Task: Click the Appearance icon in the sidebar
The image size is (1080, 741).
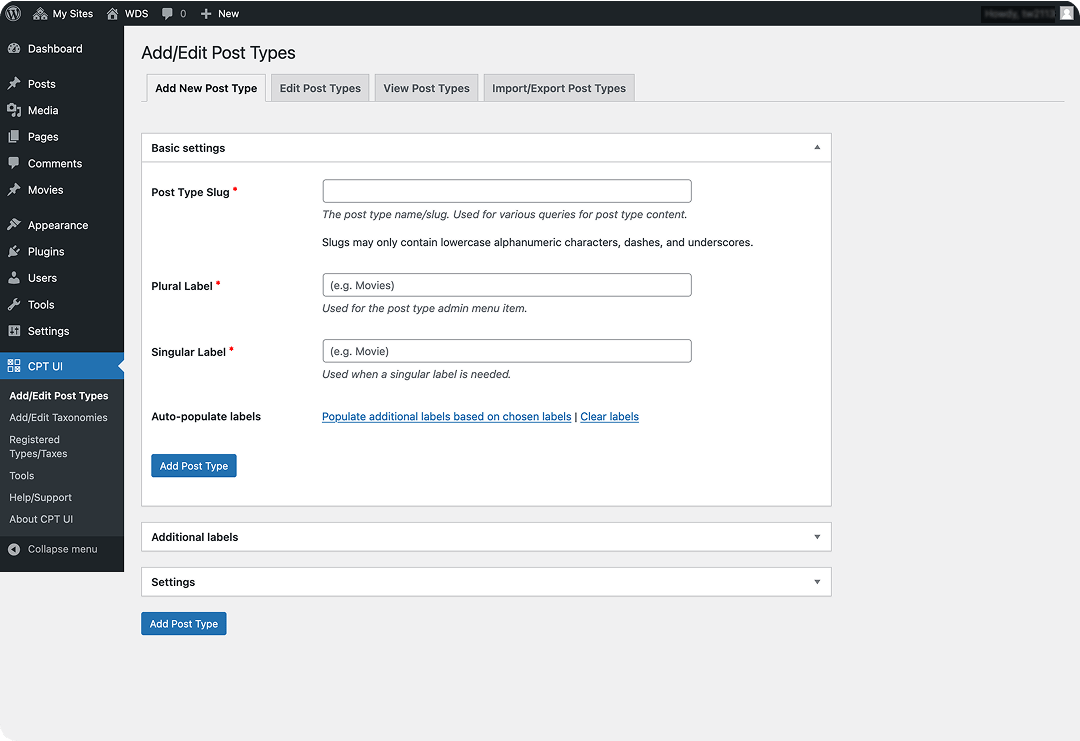Action: [x=16, y=224]
